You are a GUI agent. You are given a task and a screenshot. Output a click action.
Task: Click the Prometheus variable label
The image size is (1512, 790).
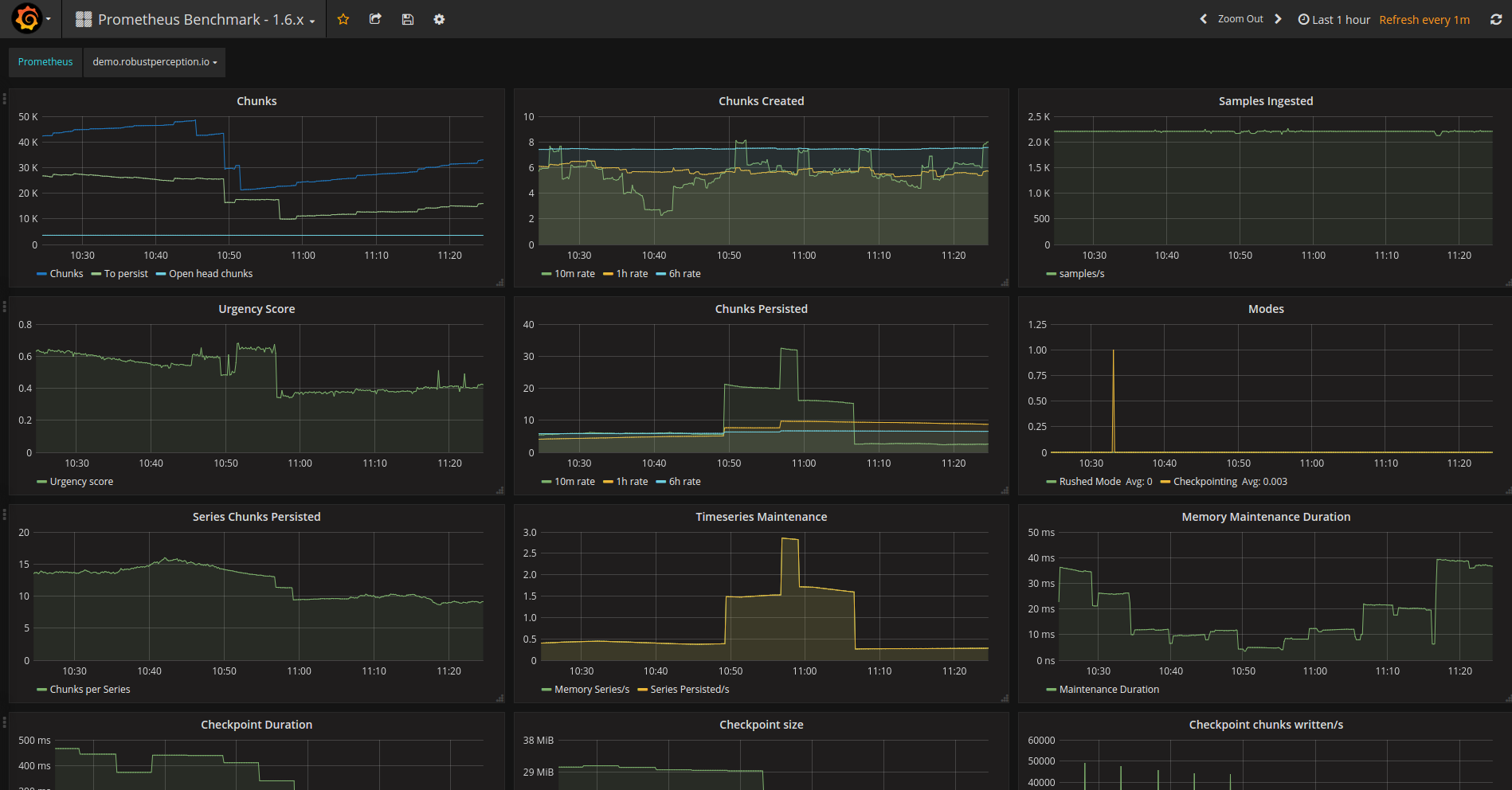click(x=45, y=62)
